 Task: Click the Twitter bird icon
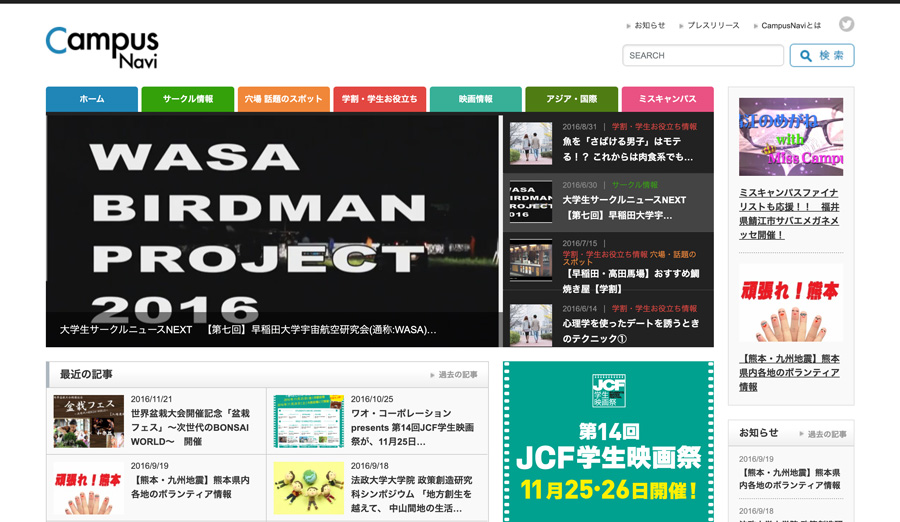point(846,24)
